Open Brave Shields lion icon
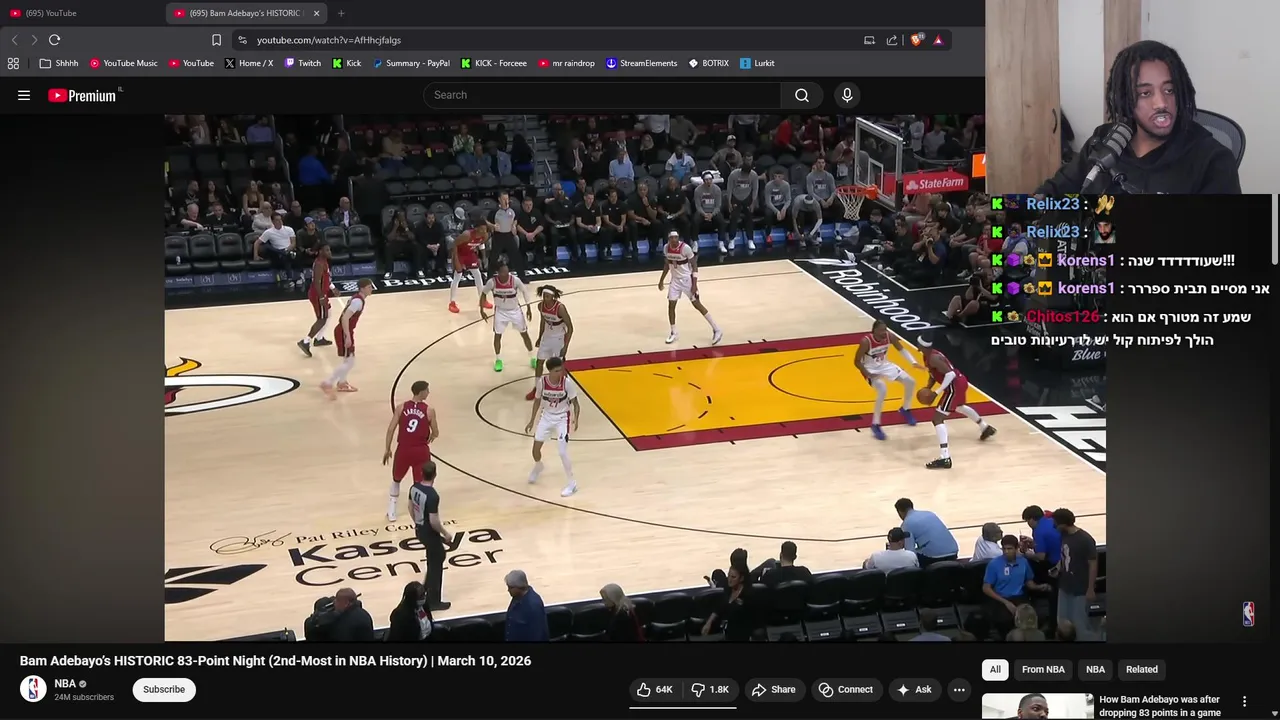Image resolution: width=1280 pixels, height=720 pixels. [916, 40]
